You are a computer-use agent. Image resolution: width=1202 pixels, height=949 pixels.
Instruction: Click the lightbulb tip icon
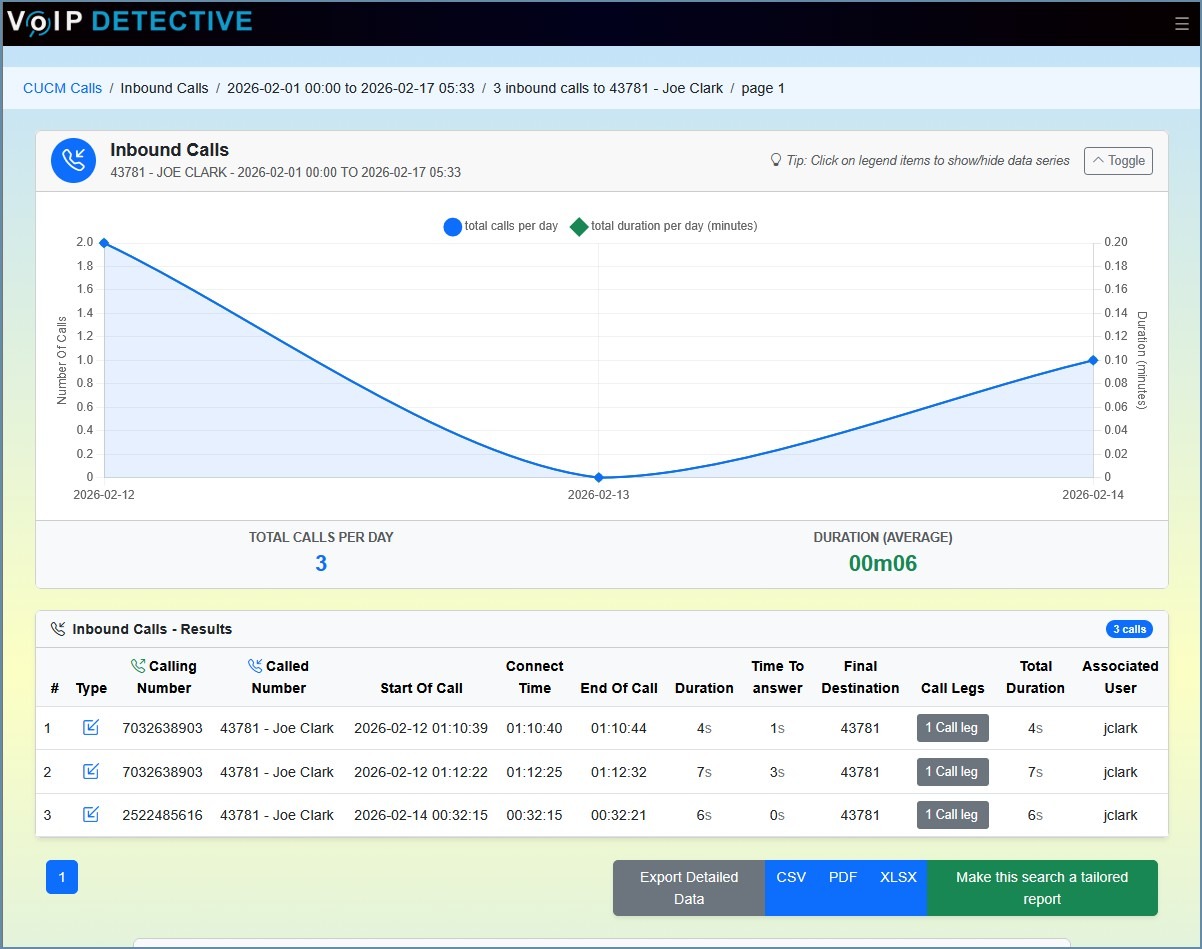(x=775, y=160)
